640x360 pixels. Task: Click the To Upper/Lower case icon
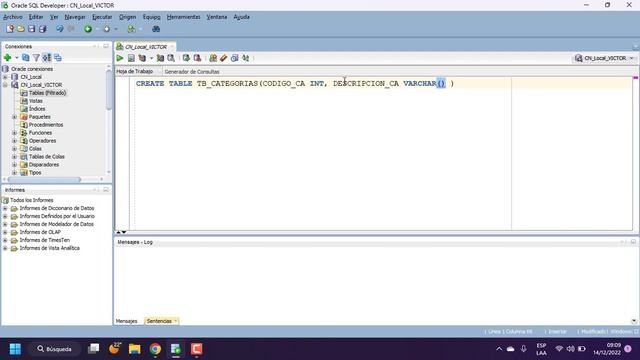pyautogui.click(x=245, y=58)
